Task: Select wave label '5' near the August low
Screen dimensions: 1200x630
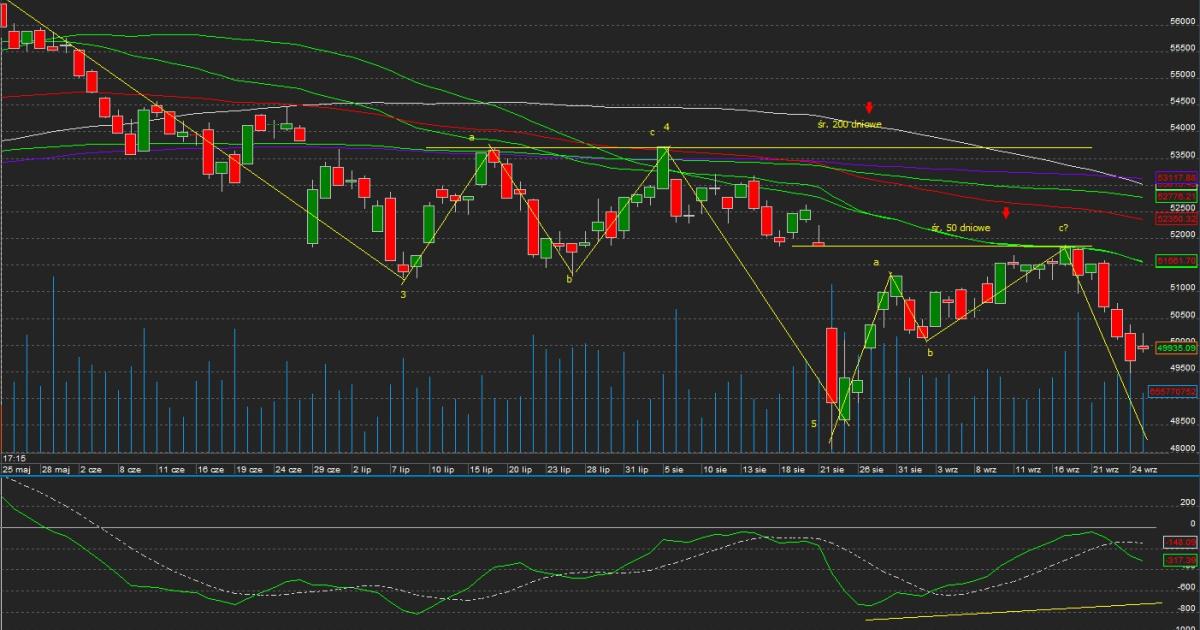Action: [814, 424]
